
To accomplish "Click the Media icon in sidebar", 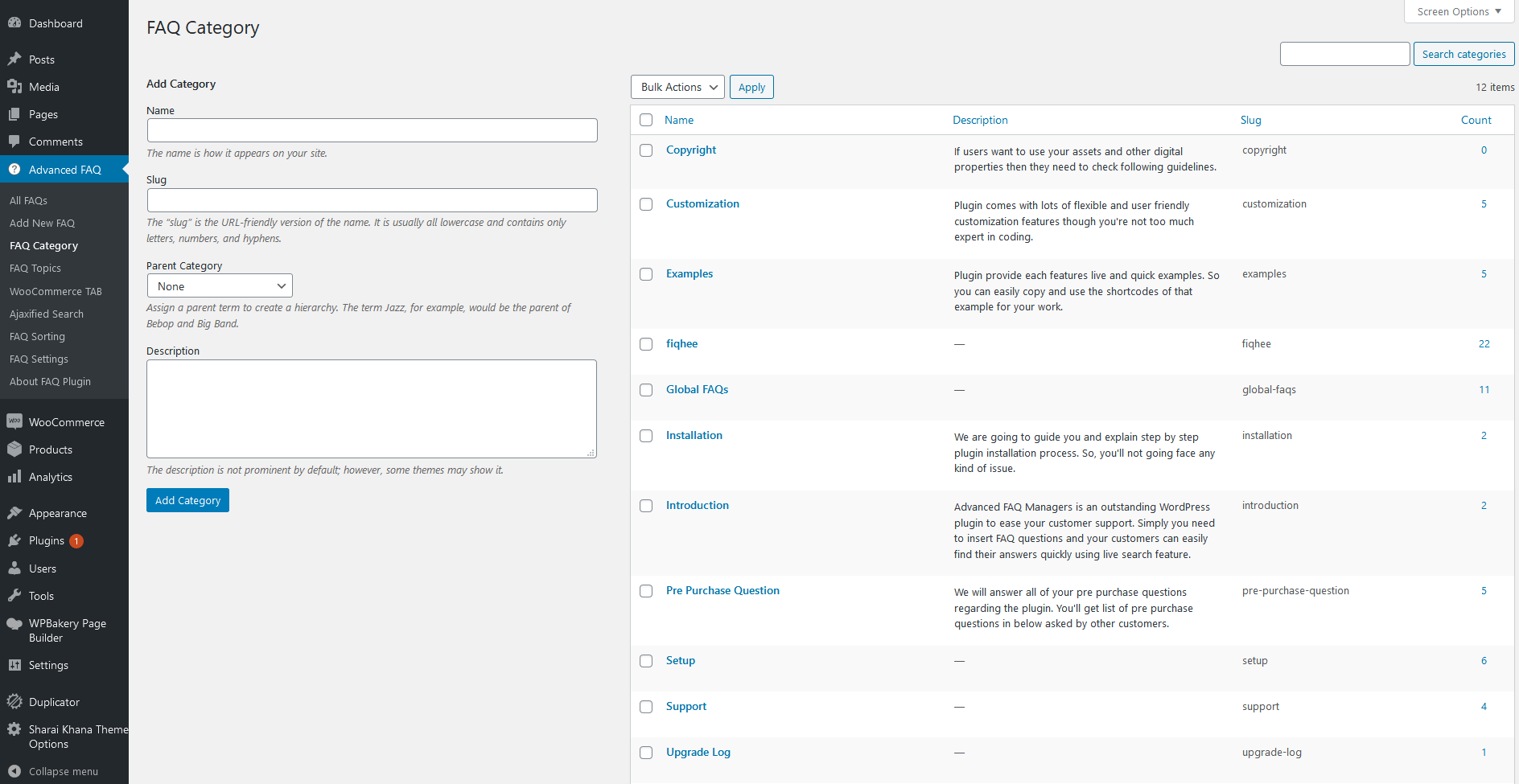I will point(14,86).
